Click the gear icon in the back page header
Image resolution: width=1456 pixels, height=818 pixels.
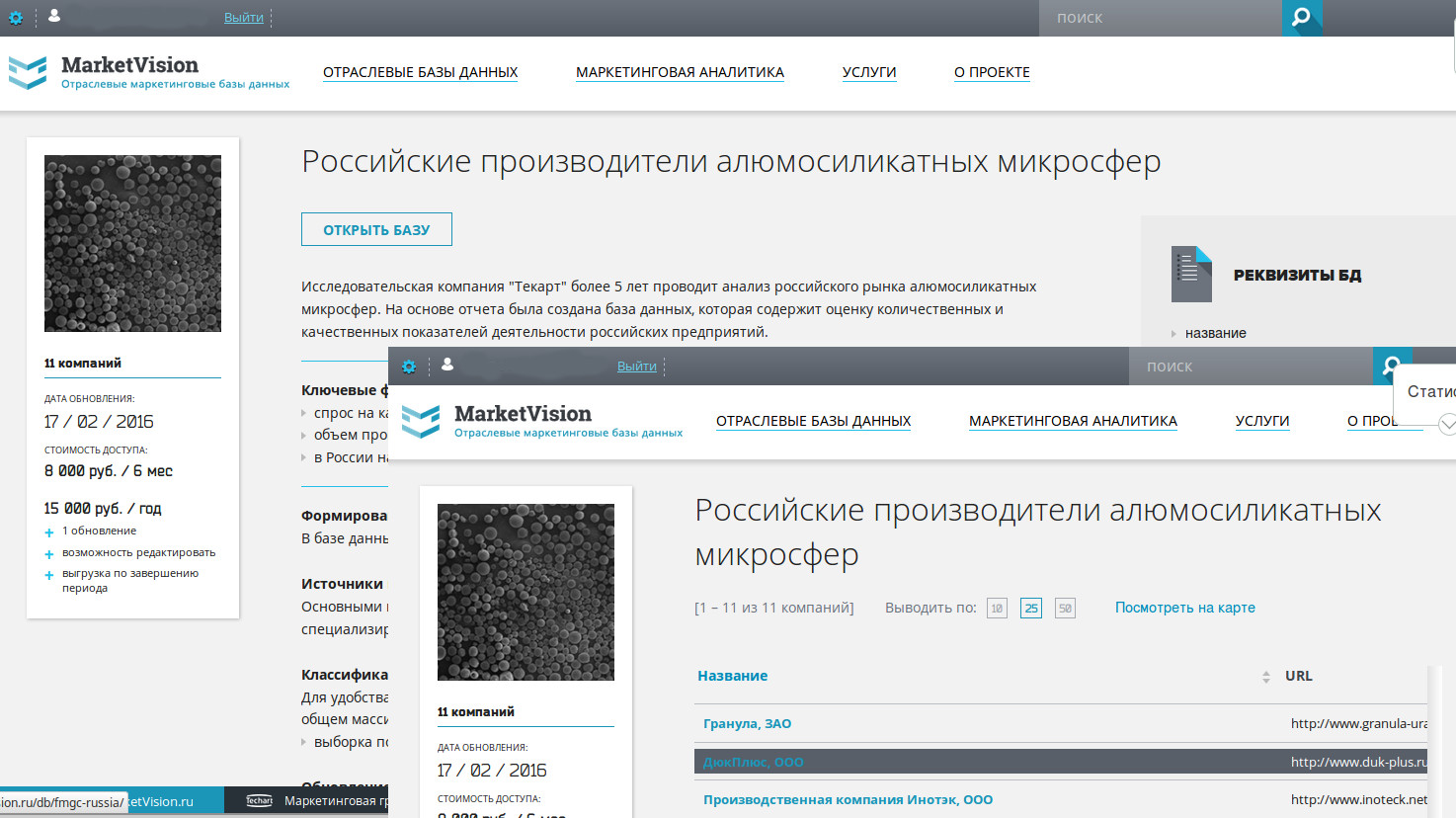point(16,18)
